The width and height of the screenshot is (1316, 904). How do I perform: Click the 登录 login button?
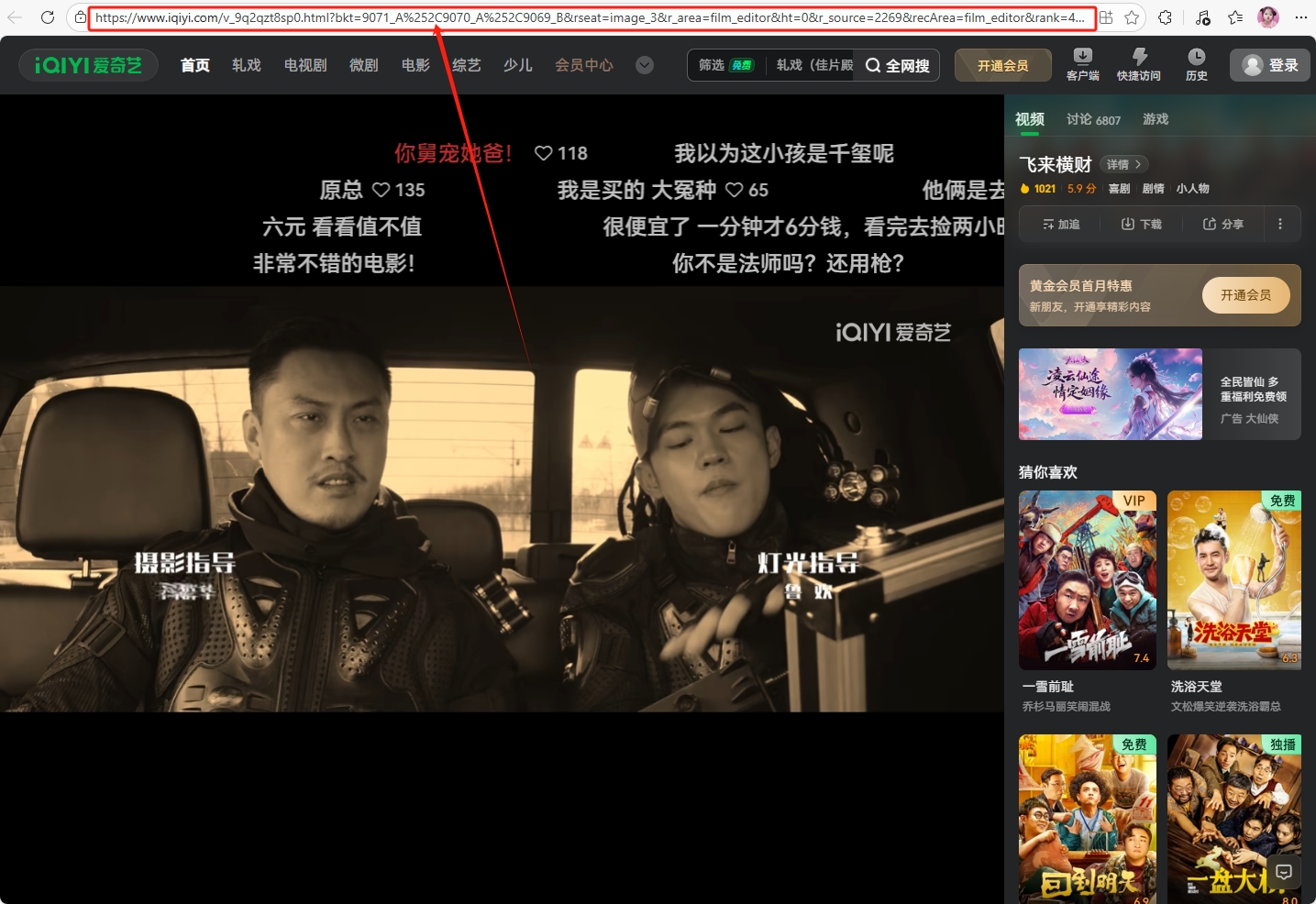click(1269, 65)
